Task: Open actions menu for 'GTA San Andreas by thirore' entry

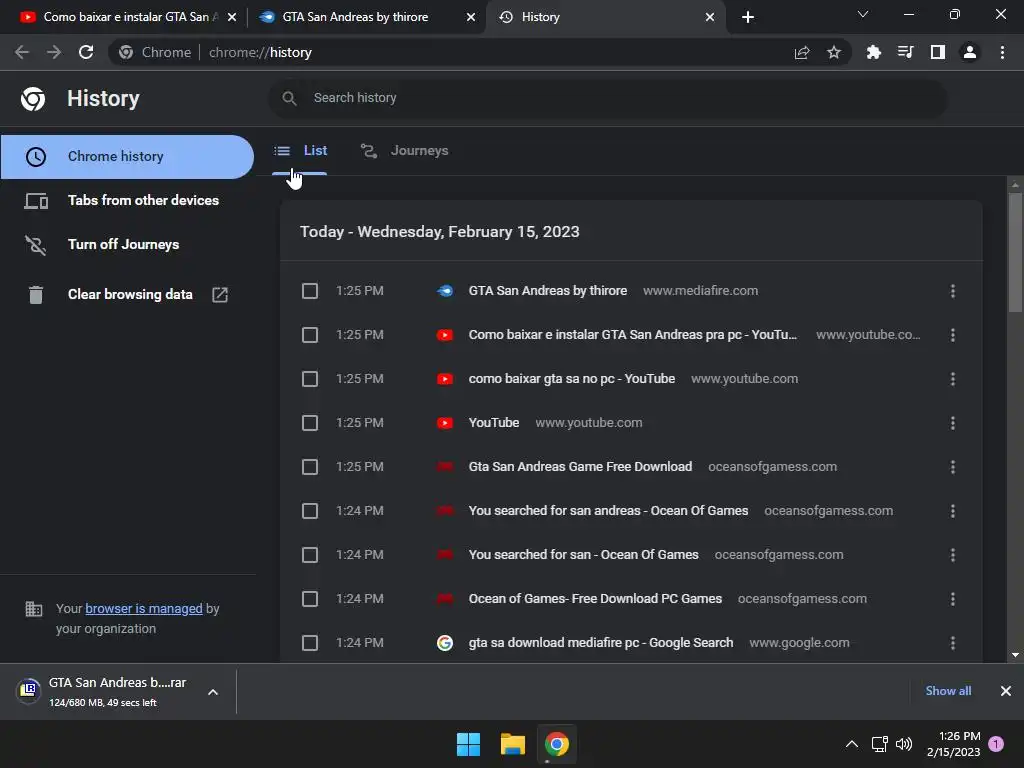Action: pyautogui.click(x=953, y=291)
